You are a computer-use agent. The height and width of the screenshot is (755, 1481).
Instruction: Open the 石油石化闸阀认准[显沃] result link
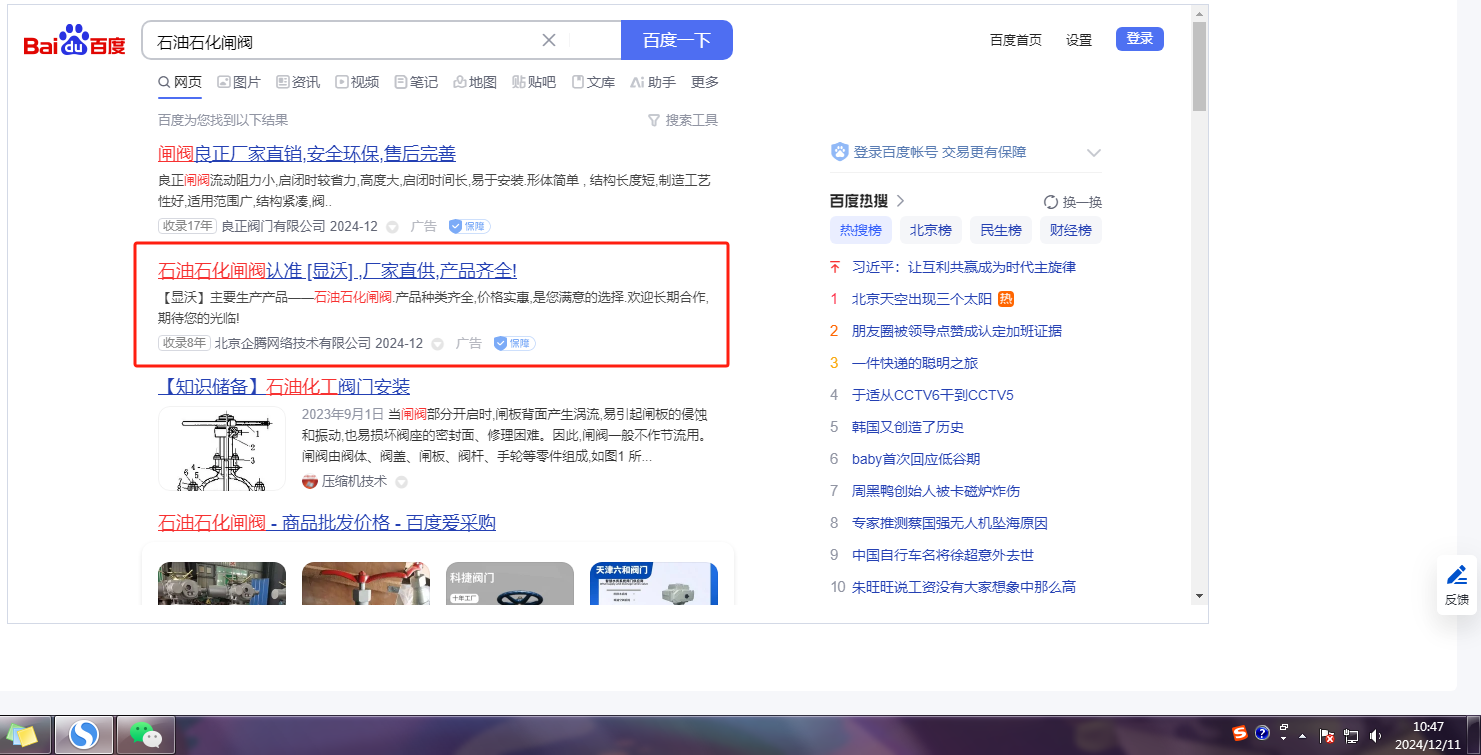pos(337,271)
